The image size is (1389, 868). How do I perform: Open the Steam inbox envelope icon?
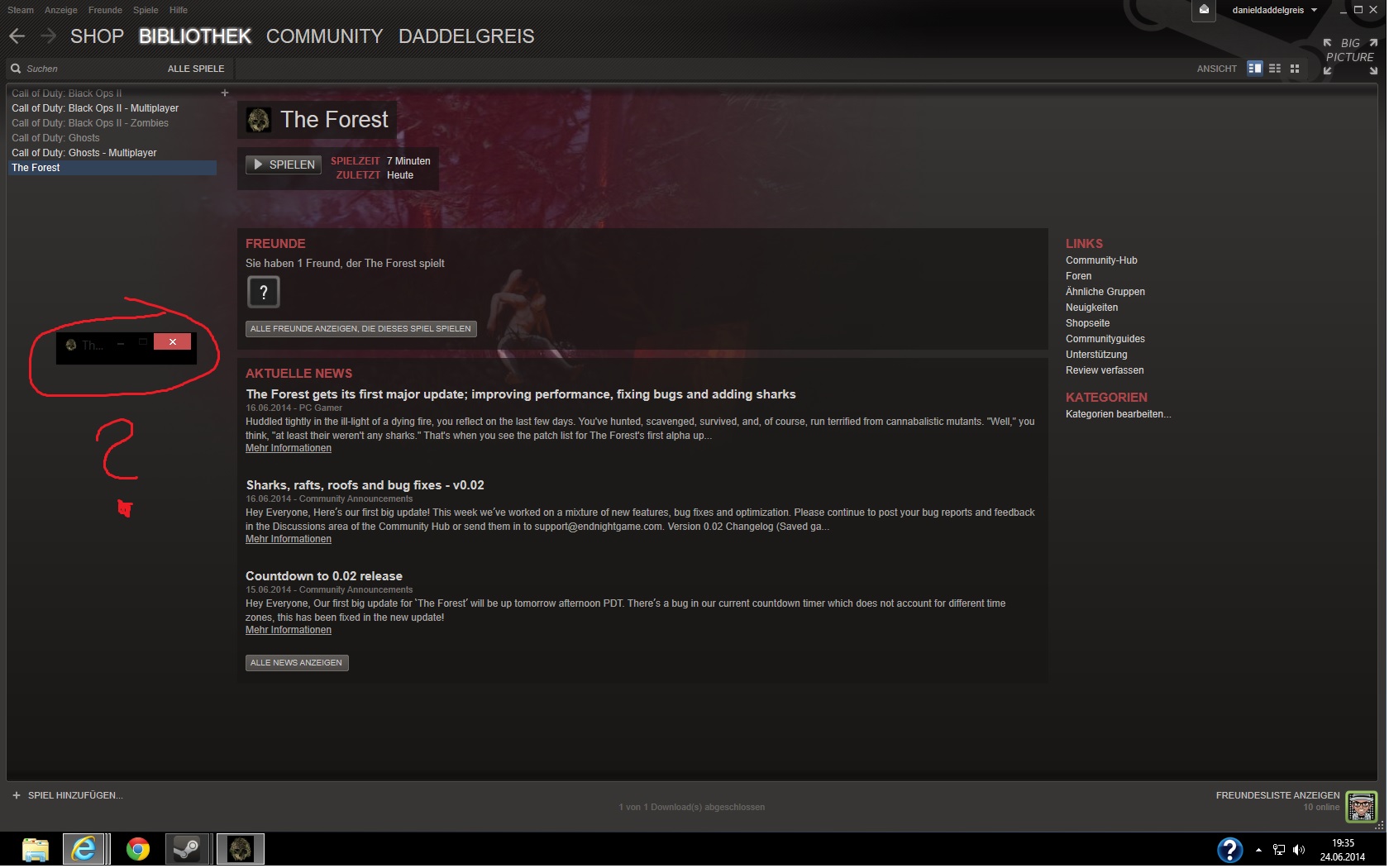tap(1204, 10)
